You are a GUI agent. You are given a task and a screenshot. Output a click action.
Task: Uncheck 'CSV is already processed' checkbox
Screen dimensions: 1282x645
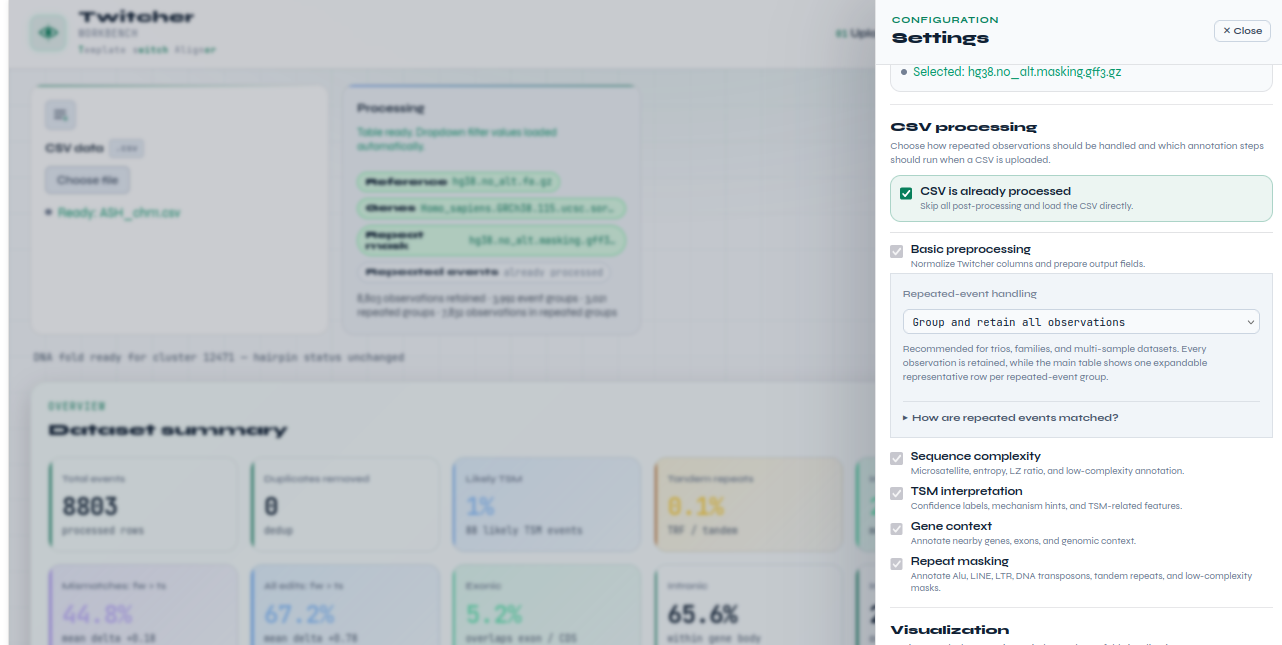click(906, 193)
